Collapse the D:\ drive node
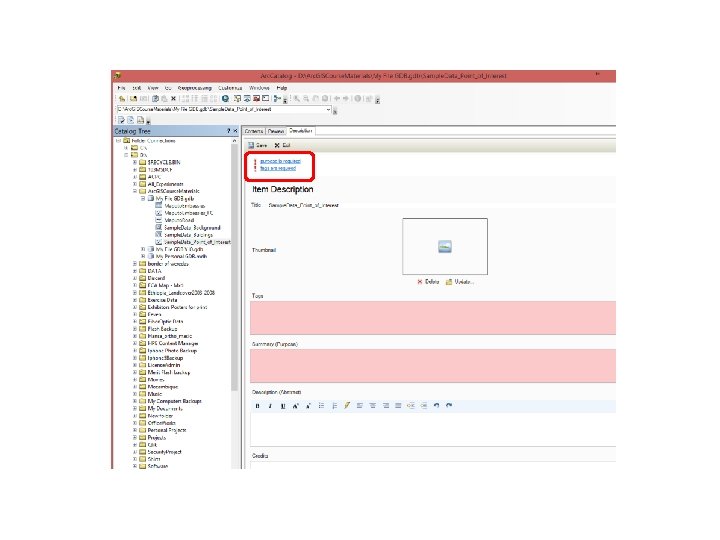This screenshot has width=720, height=540. pyautogui.click(x=126, y=155)
